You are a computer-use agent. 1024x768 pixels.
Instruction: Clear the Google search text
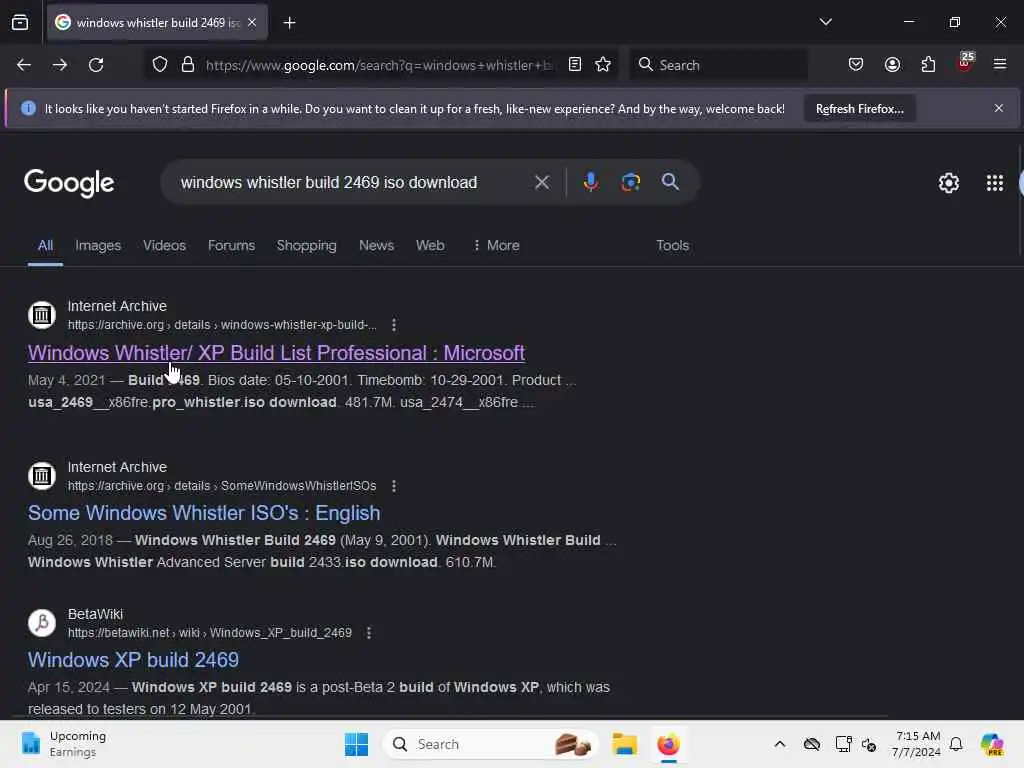(542, 182)
